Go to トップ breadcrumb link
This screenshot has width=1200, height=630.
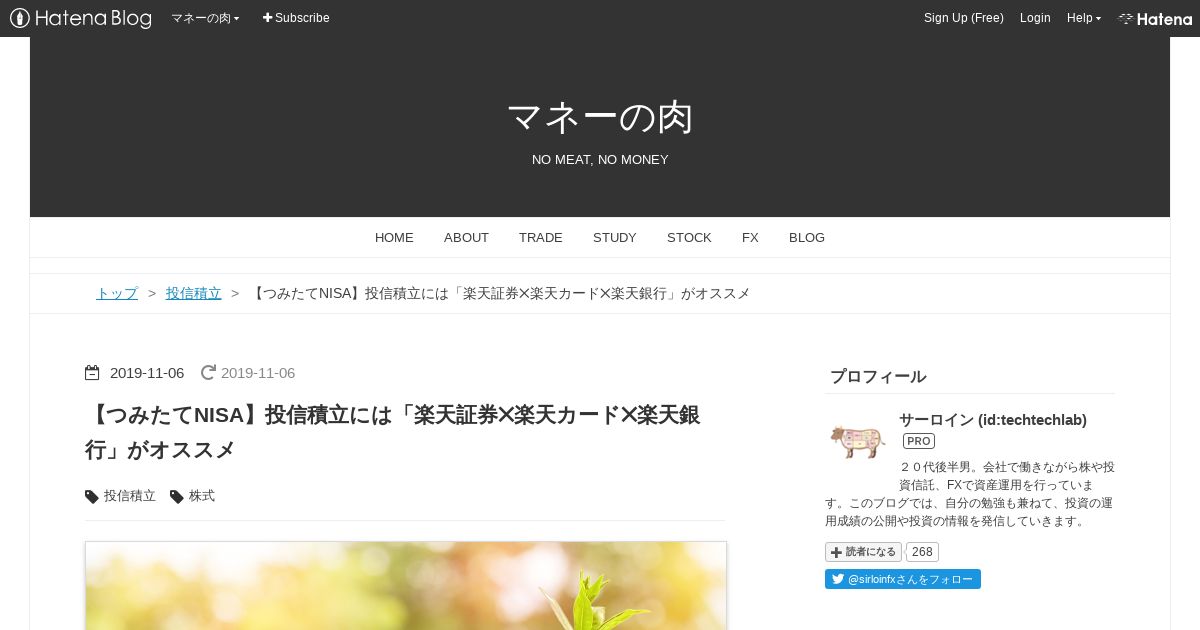[x=117, y=293]
